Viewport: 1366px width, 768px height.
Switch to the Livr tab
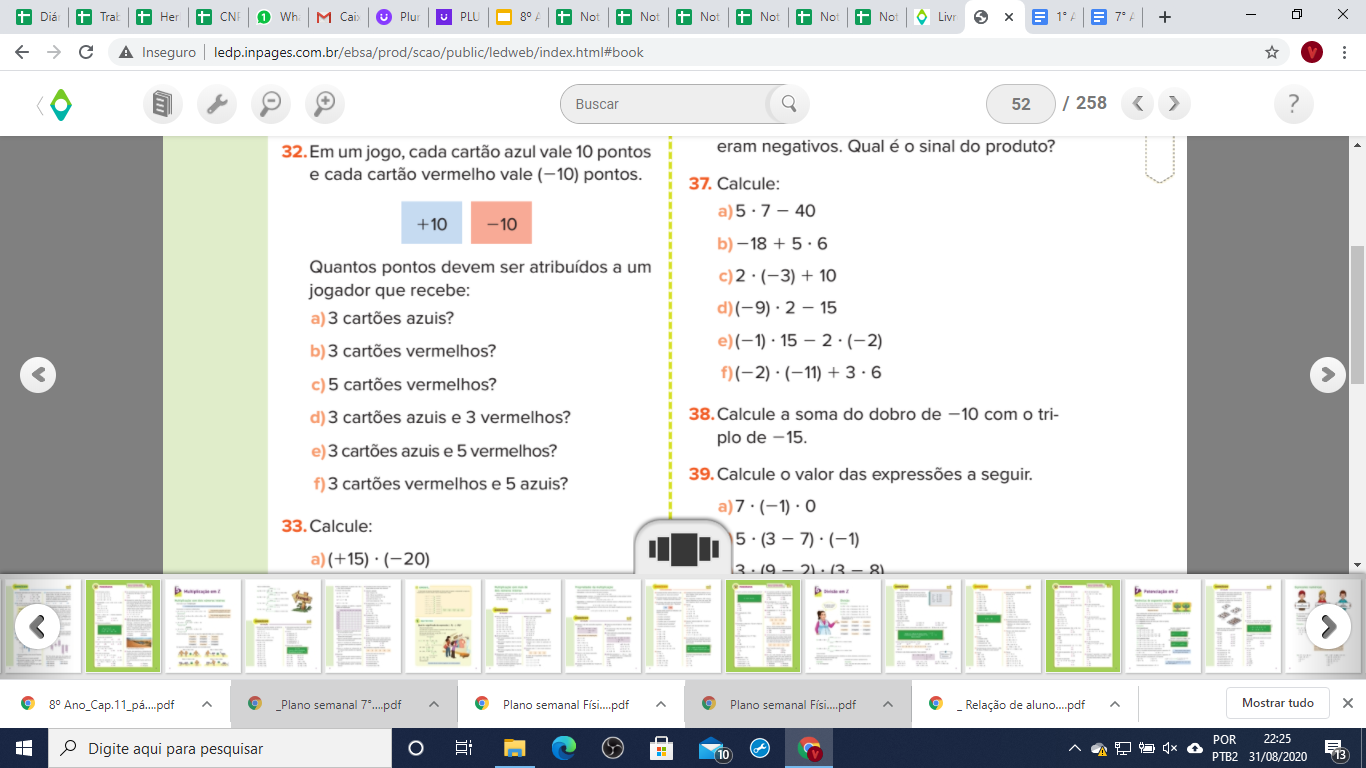click(x=935, y=17)
